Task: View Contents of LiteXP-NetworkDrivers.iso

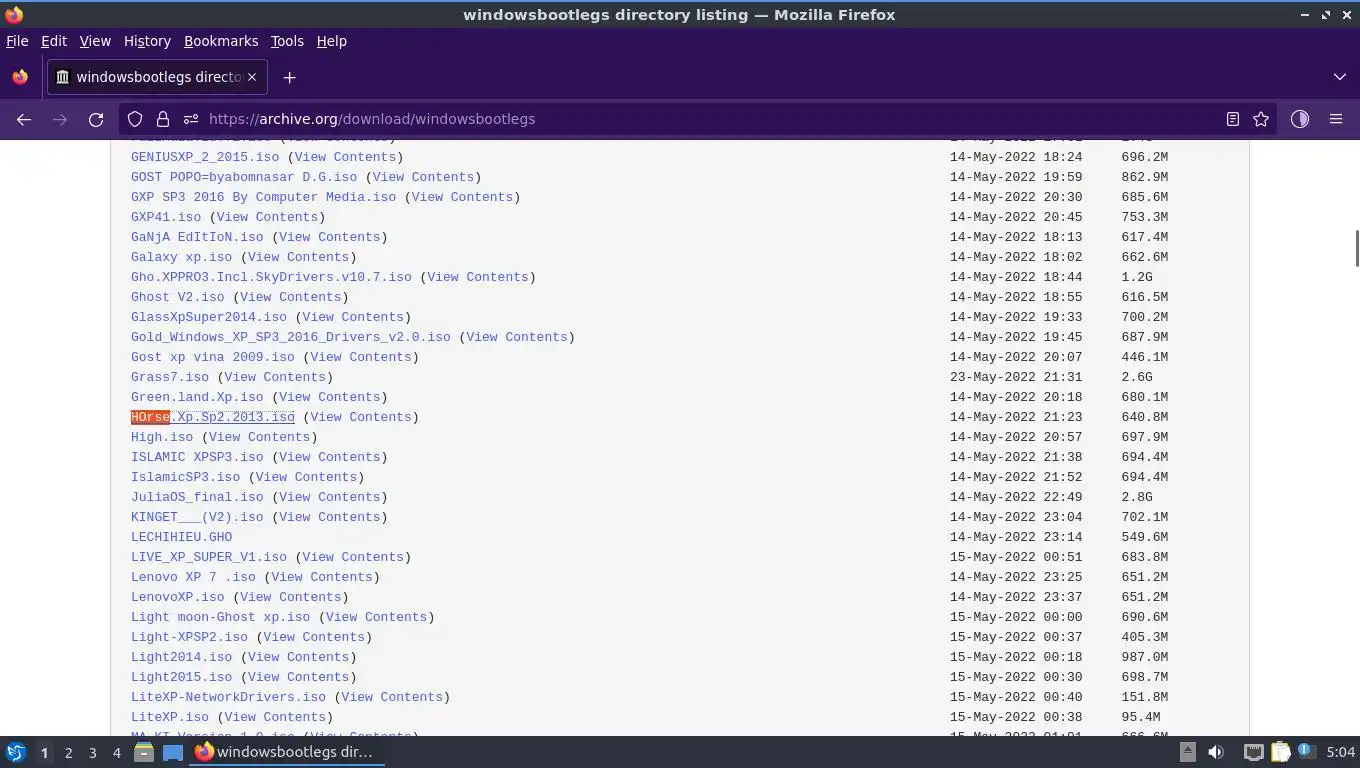Action: tap(392, 697)
